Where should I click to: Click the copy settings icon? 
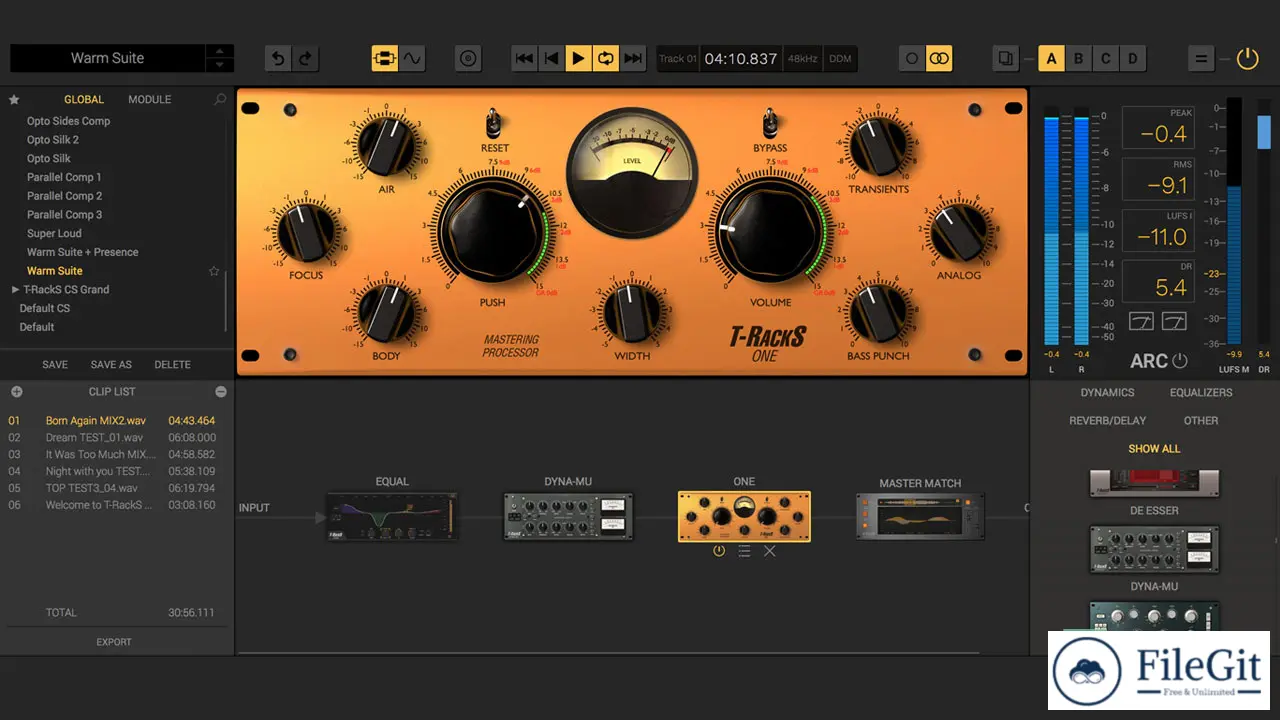click(1006, 59)
